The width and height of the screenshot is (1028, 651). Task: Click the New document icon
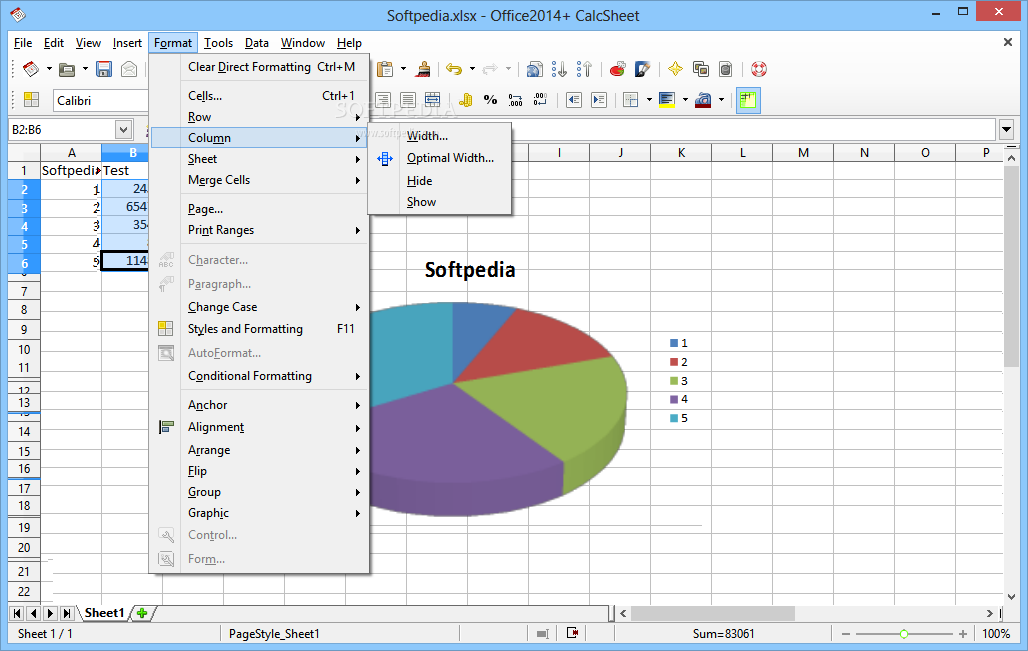pyautogui.click(x=30, y=69)
